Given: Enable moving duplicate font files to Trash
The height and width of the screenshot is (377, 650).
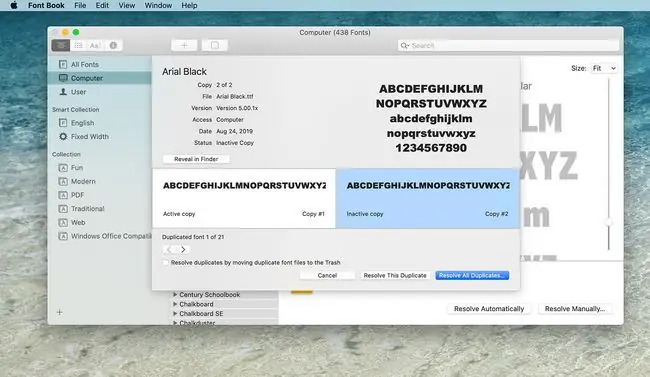Looking at the screenshot, I should (x=166, y=263).
